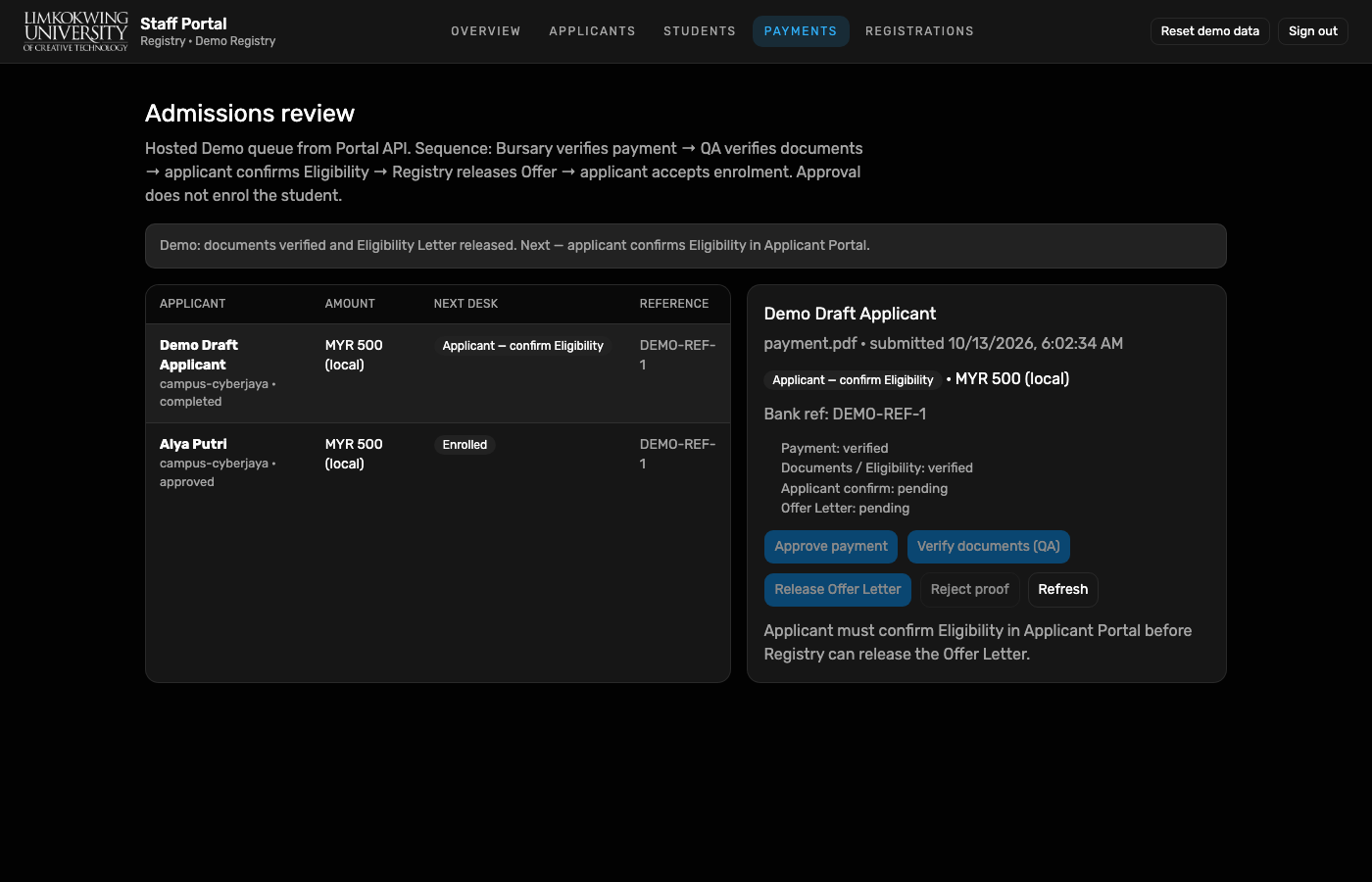Image resolution: width=1372 pixels, height=882 pixels.
Task: Click the confirm Eligibility badge in the table
Action: [522, 346]
